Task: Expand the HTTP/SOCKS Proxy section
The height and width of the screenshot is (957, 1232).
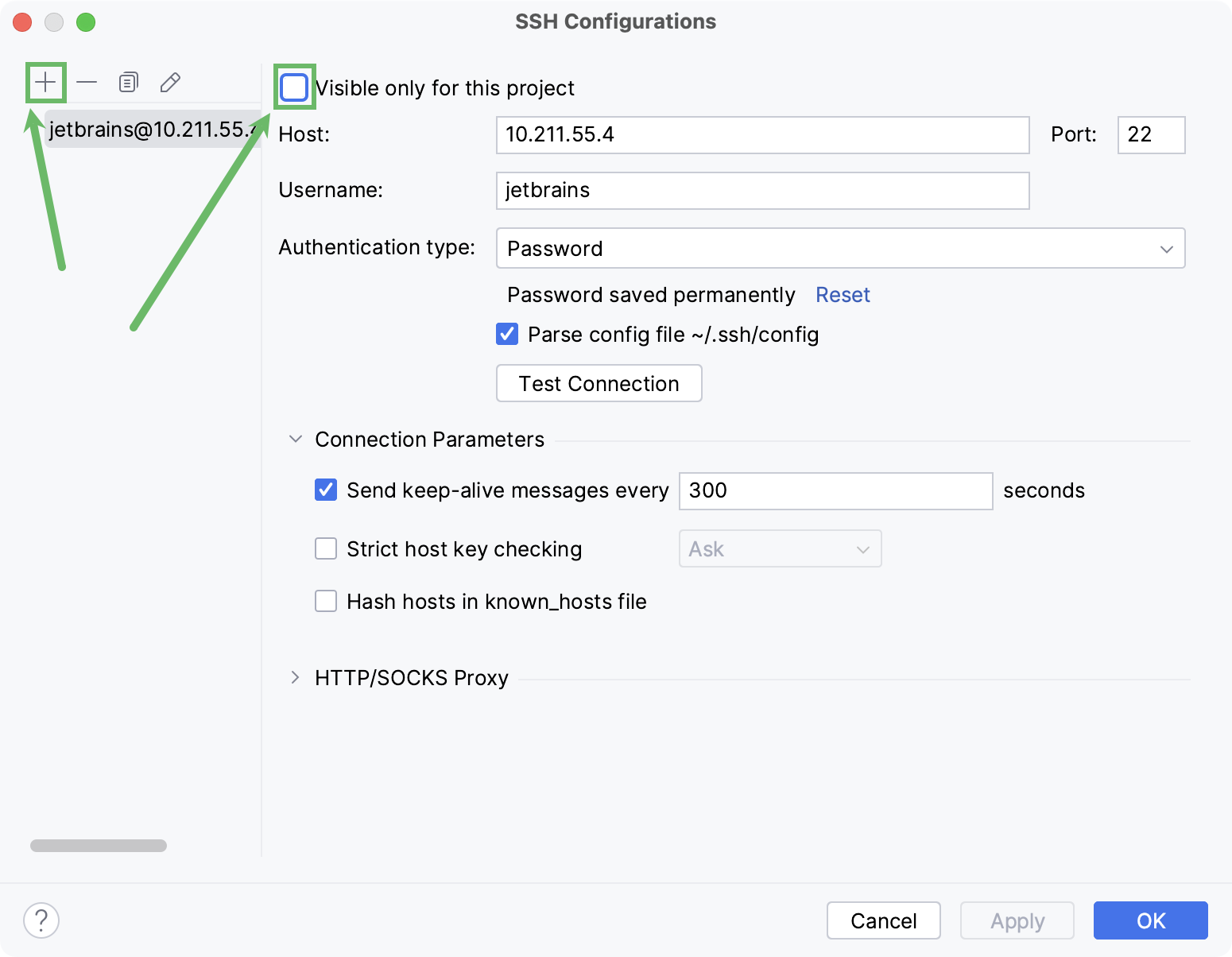Action: click(295, 677)
